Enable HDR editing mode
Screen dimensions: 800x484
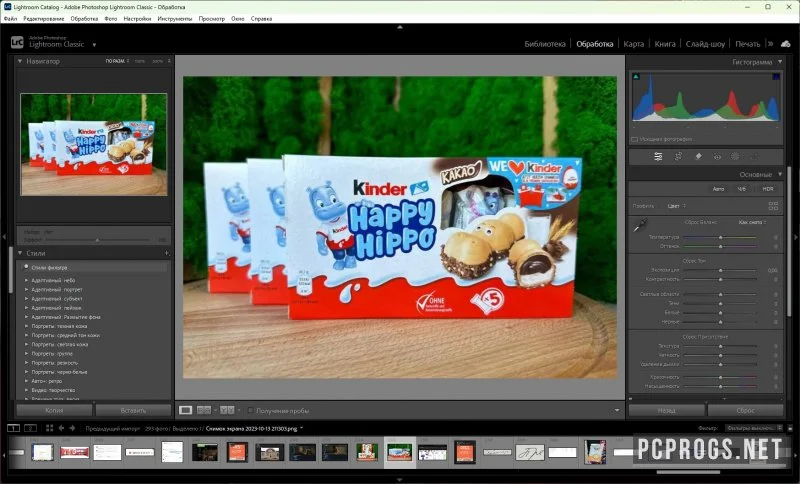(x=768, y=189)
